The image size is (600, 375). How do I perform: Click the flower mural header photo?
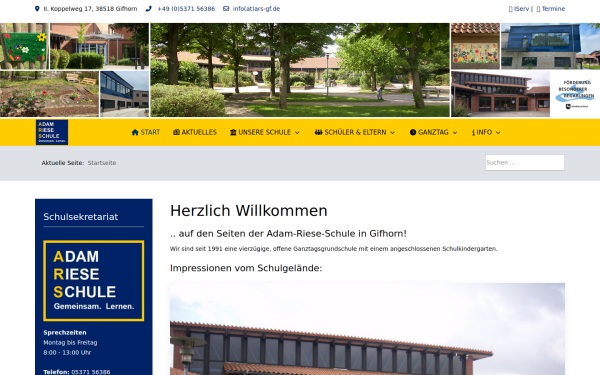[x=475, y=46]
